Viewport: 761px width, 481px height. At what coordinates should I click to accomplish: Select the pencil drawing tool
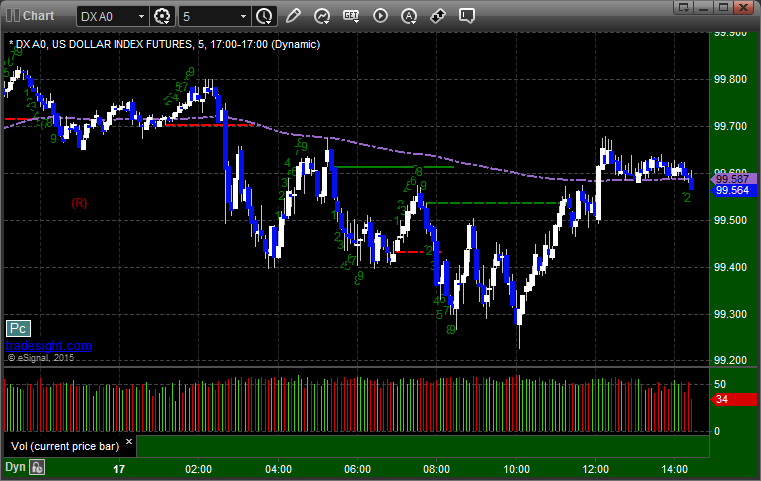tap(293, 16)
